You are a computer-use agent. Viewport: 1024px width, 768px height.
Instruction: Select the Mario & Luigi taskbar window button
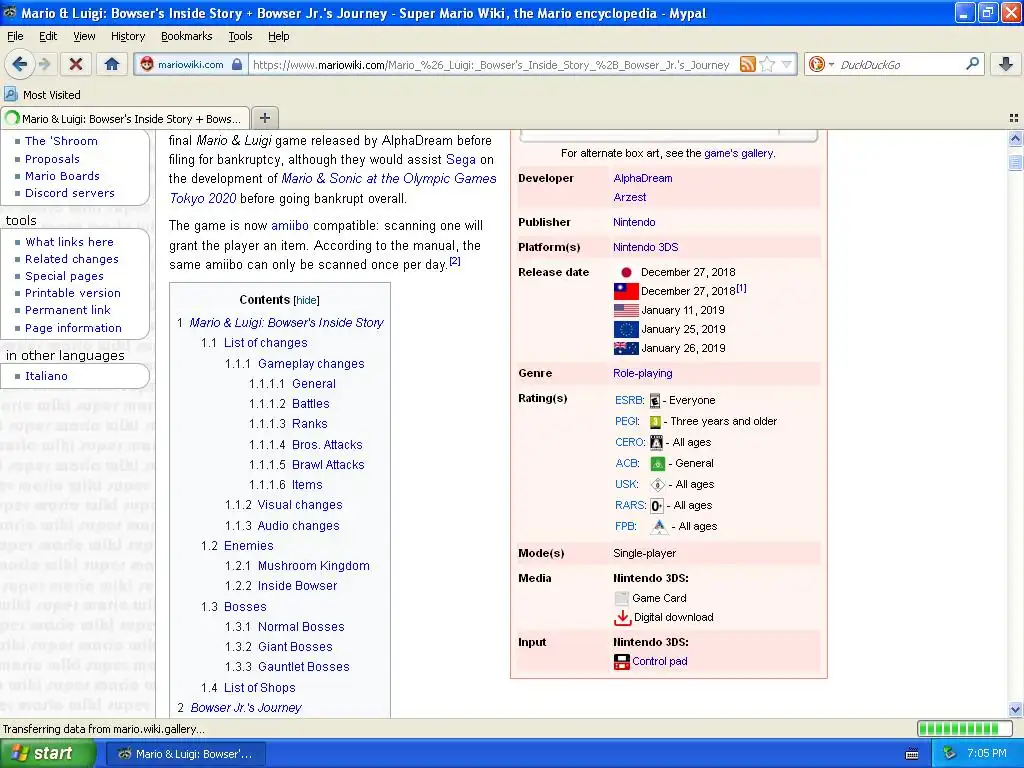[185, 754]
